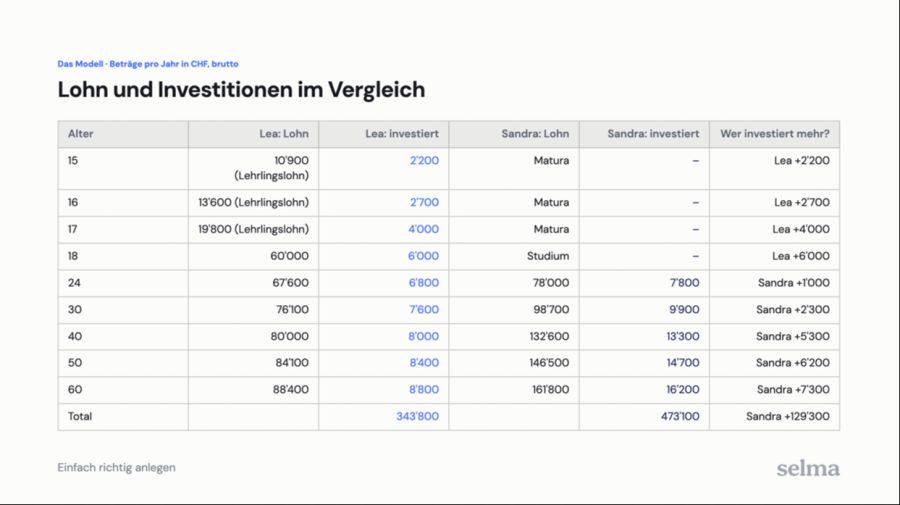Click the selma logo
Viewport: 900px width, 505px height.
(x=808, y=469)
